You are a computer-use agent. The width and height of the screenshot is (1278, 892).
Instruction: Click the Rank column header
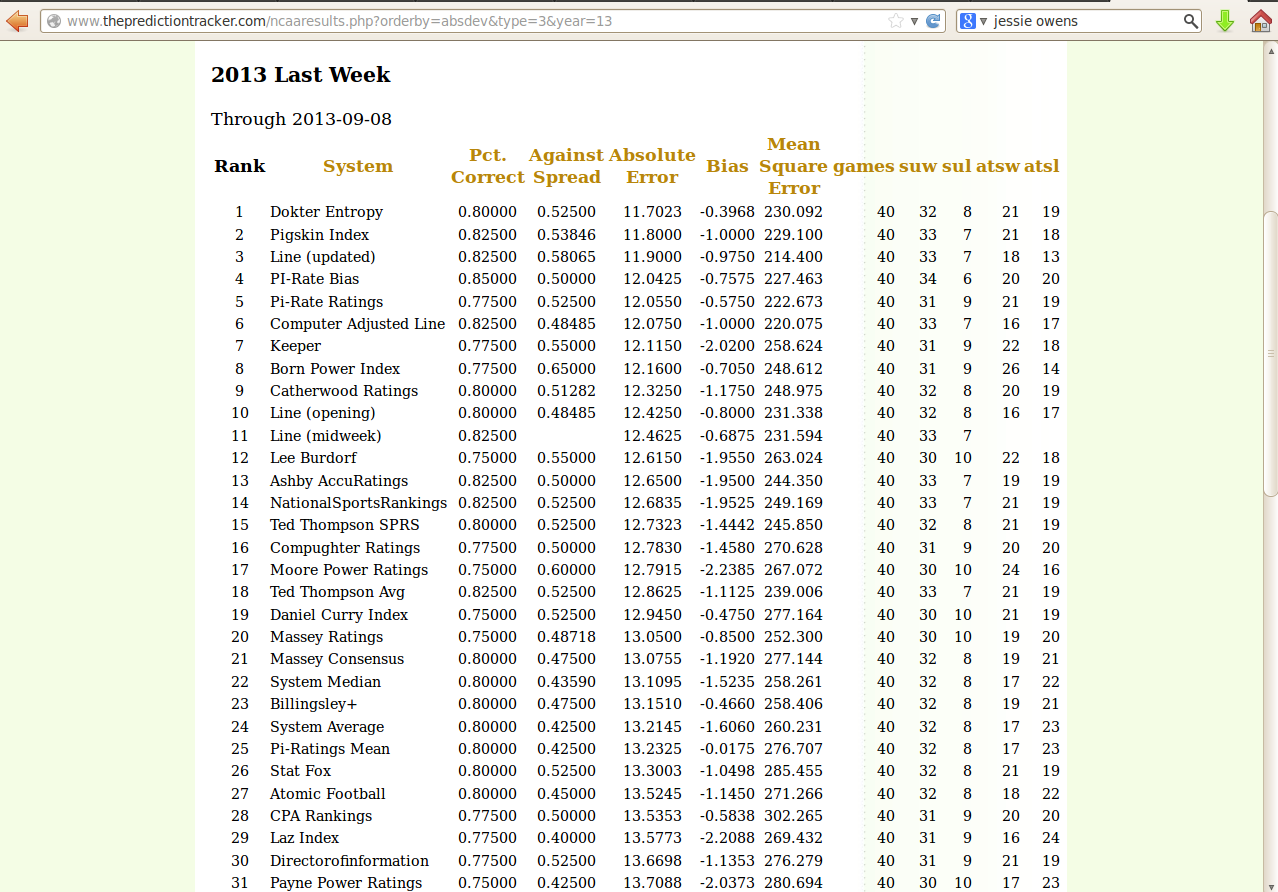(x=240, y=166)
